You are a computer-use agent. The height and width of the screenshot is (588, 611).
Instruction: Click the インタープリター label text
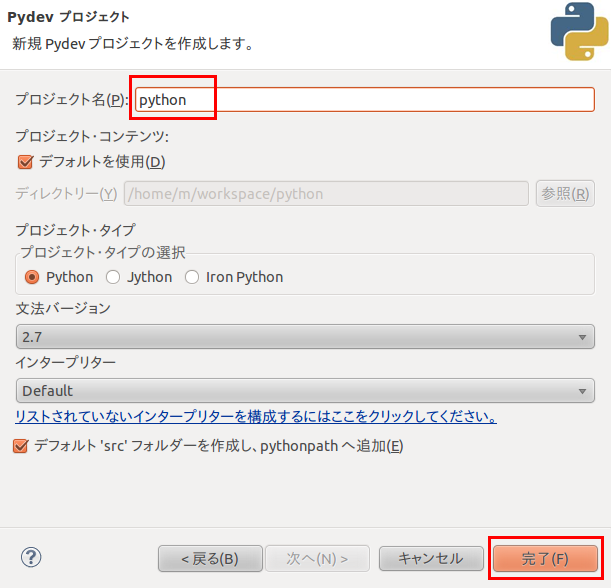click(x=65, y=362)
